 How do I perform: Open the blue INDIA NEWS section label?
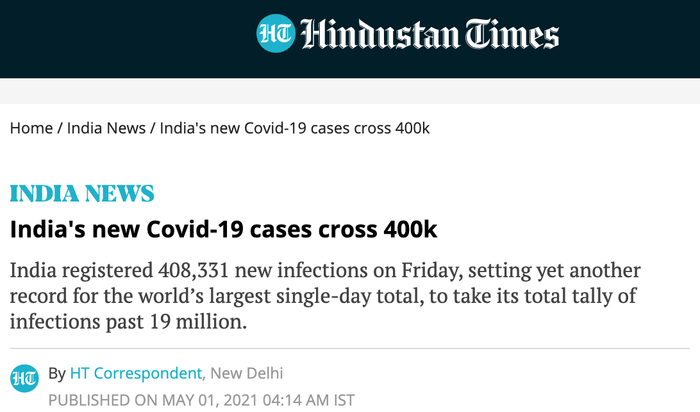click(x=82, y=193)
